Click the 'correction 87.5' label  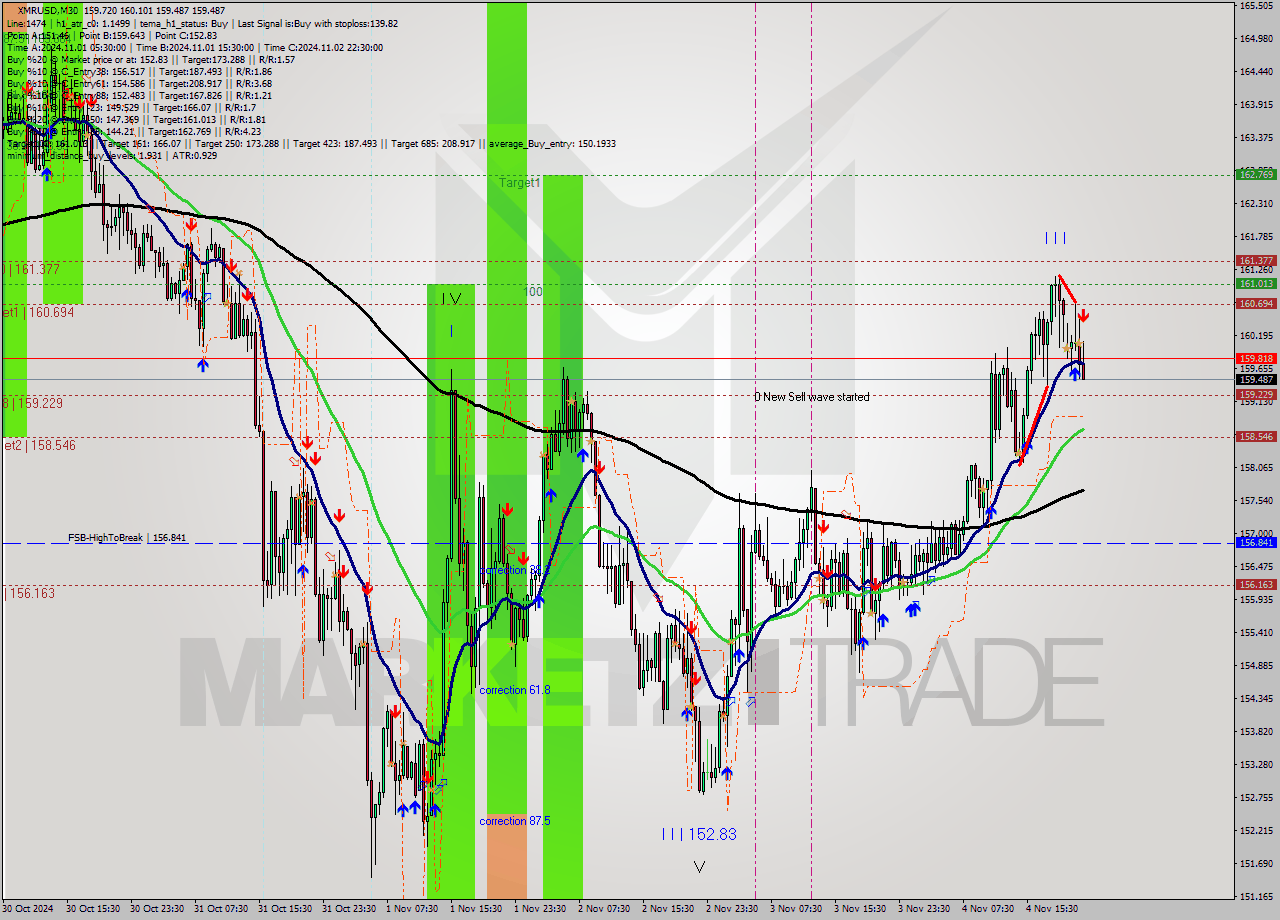(515, 821)
